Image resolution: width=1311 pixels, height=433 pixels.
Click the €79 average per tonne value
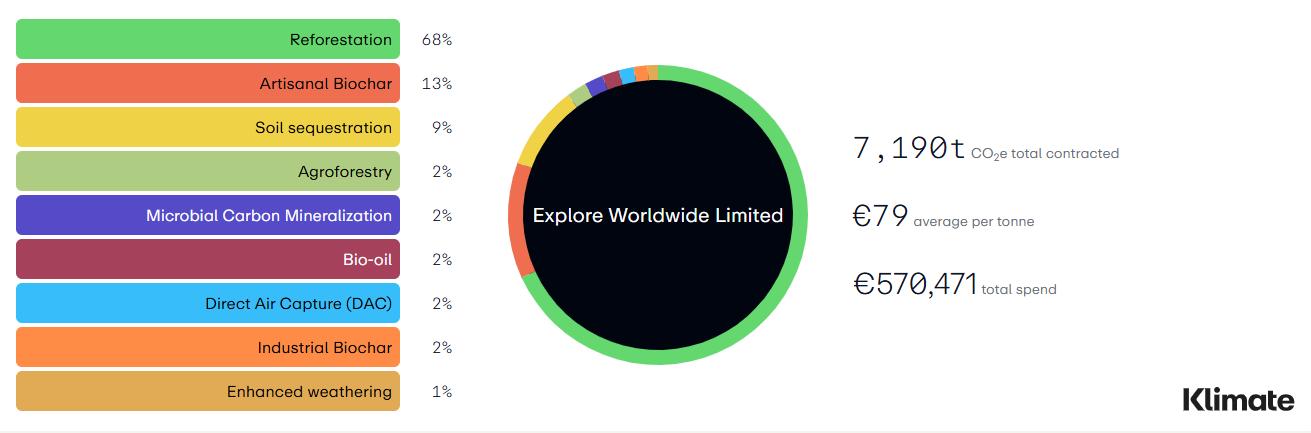[880, 216]
